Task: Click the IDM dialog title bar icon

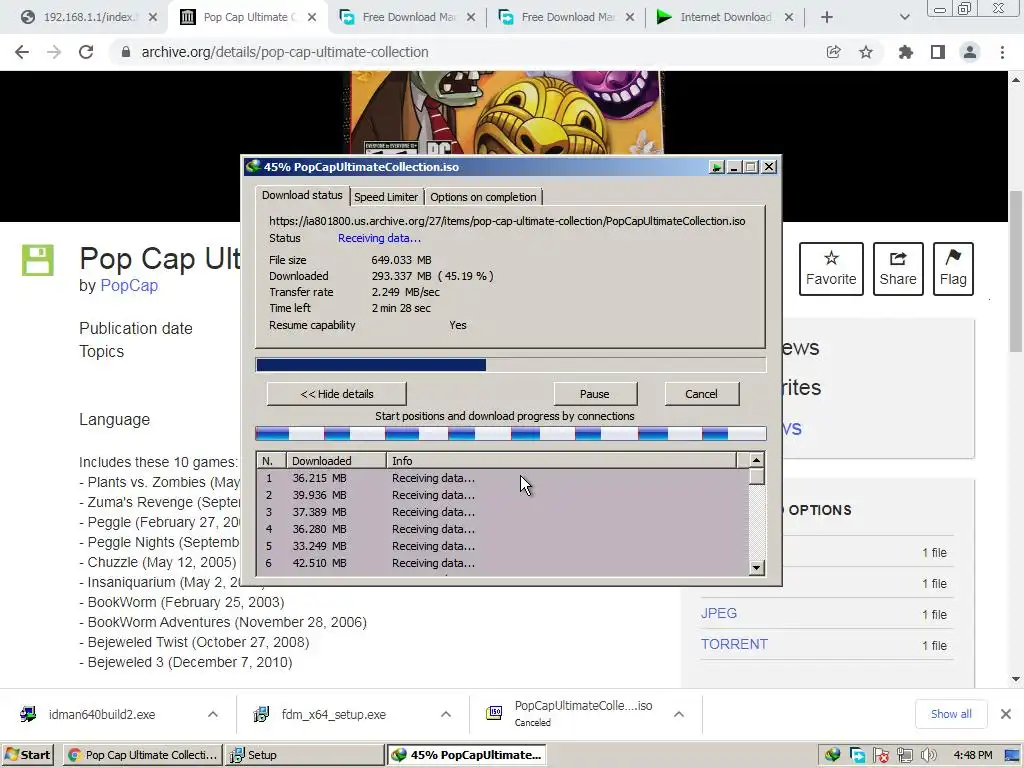Action: click(253, 167)
